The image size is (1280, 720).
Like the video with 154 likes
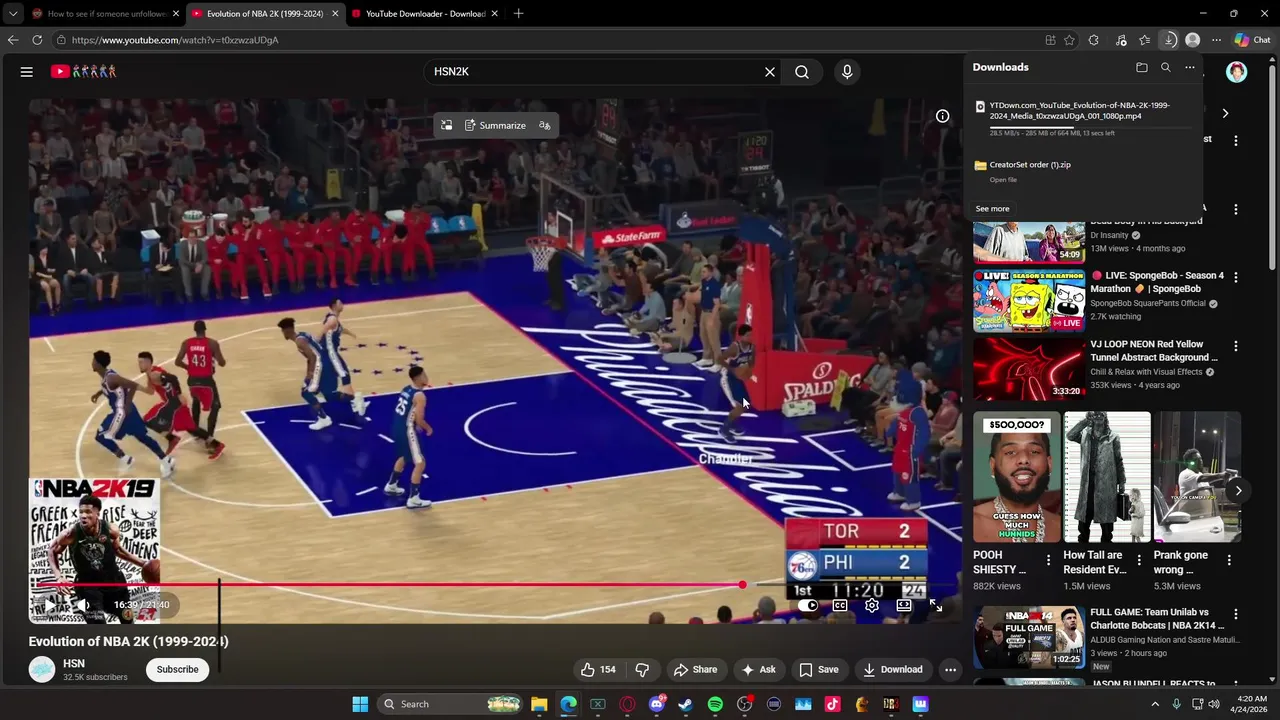coord(599,670)
